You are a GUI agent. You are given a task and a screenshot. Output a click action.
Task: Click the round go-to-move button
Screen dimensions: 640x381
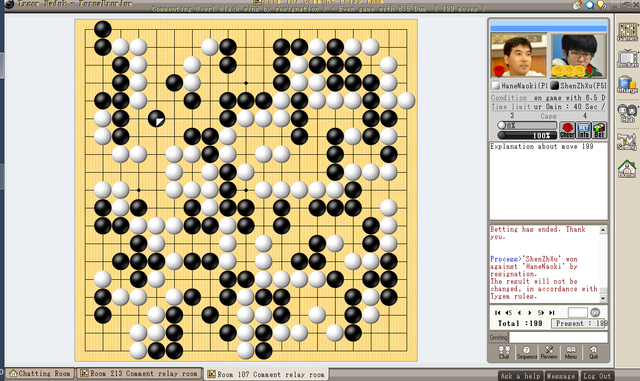(x=595, y=312)
